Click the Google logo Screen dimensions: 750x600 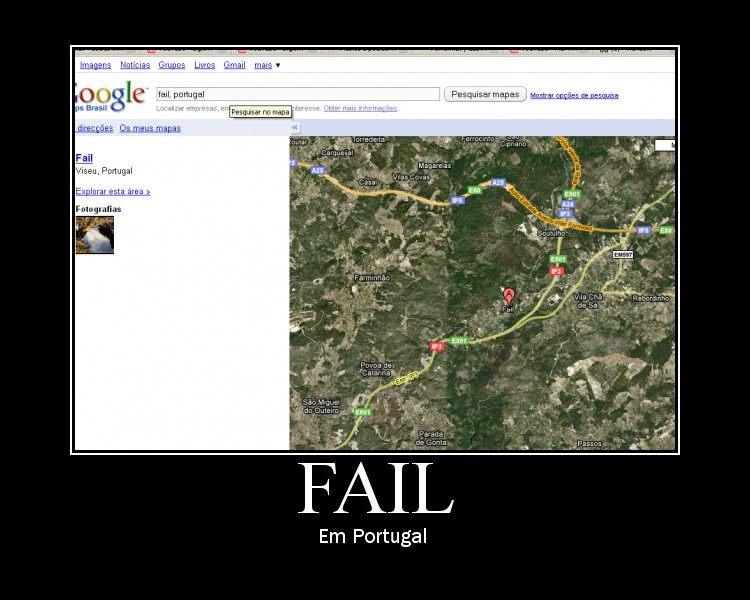point(110,96)
